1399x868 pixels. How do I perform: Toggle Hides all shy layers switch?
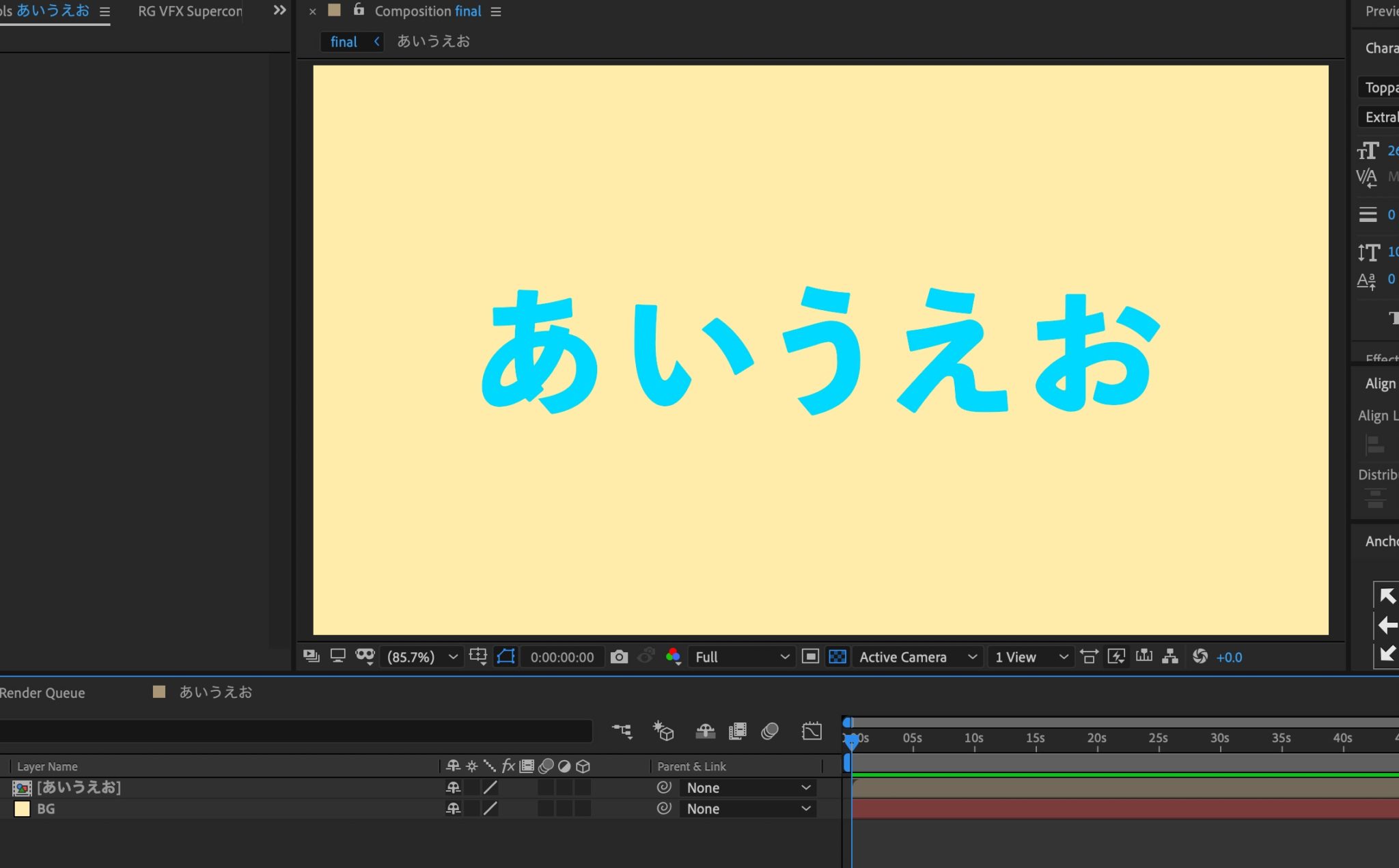point(706,731)
